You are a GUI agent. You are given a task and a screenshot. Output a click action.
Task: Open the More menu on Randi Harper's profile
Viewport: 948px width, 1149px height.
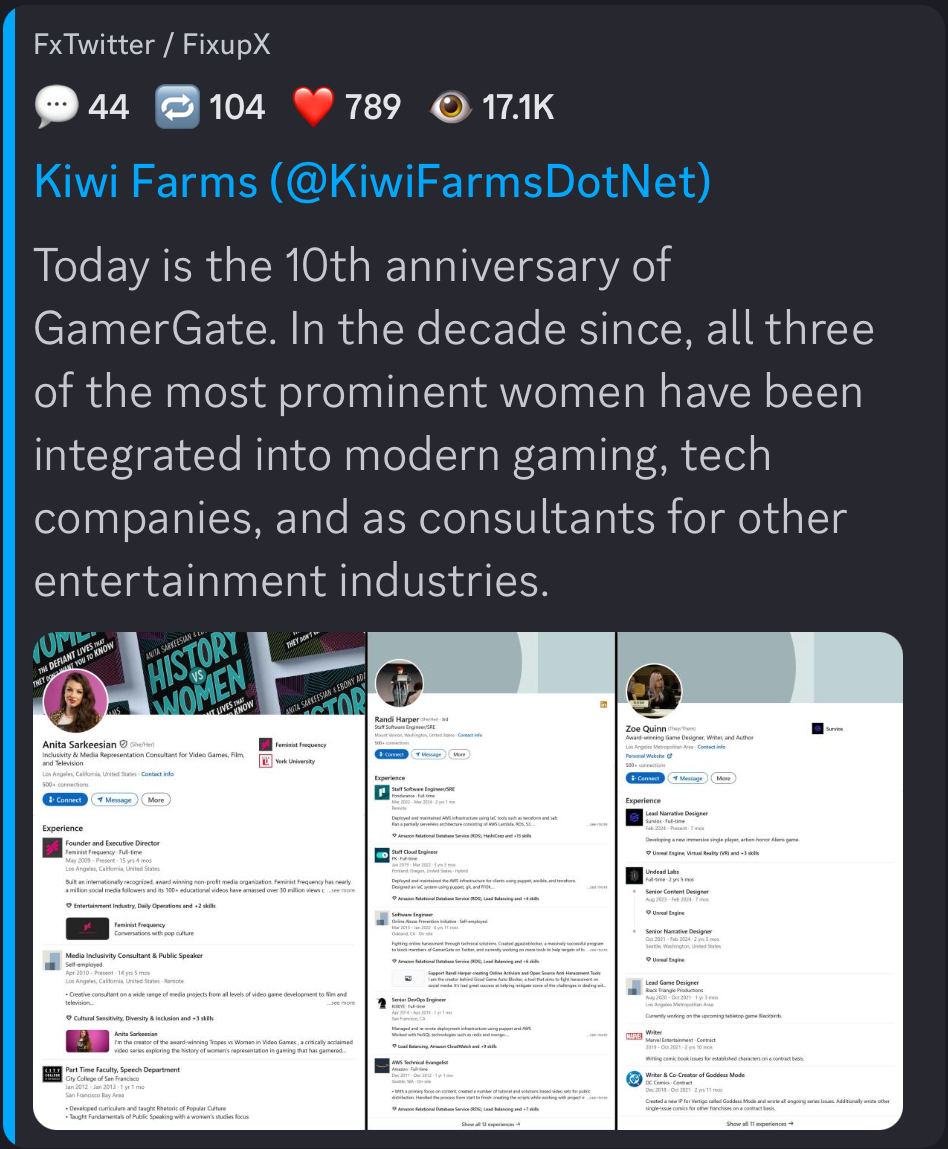pos(459,754)
